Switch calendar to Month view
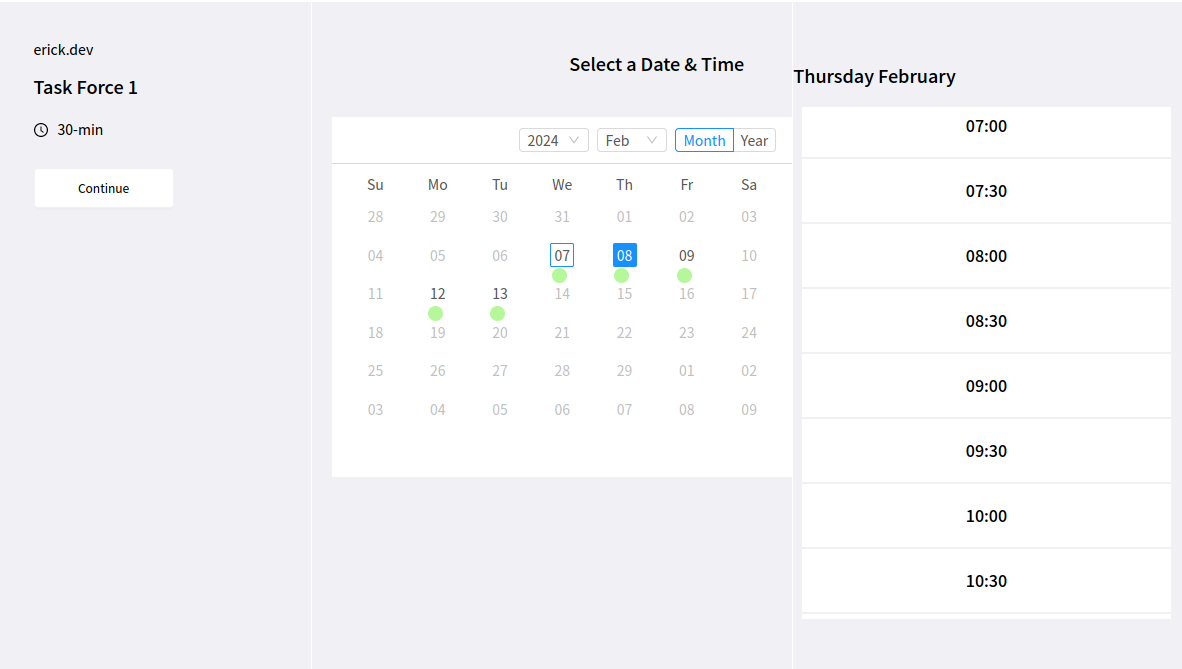Screen dimensions: 1182x669 [704, 140]
